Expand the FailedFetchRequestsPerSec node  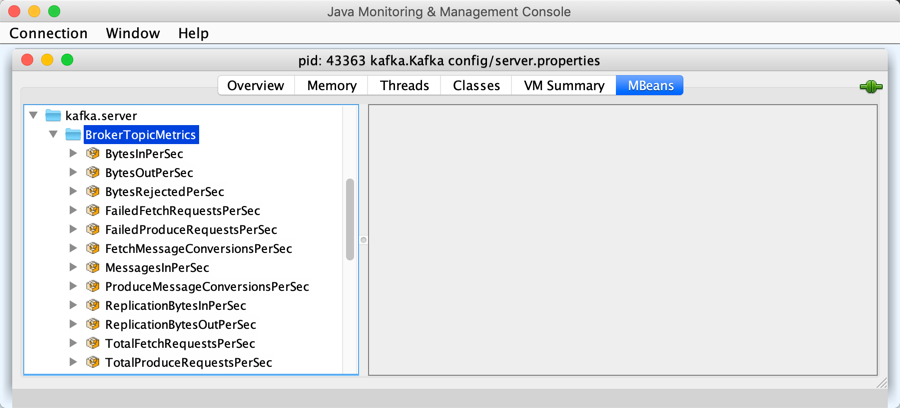click(x=73, y=211)
